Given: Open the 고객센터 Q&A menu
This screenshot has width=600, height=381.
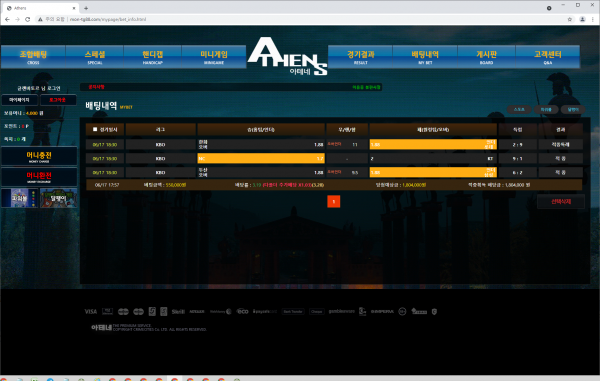Looking at the screenshot, I should point(548,57).
